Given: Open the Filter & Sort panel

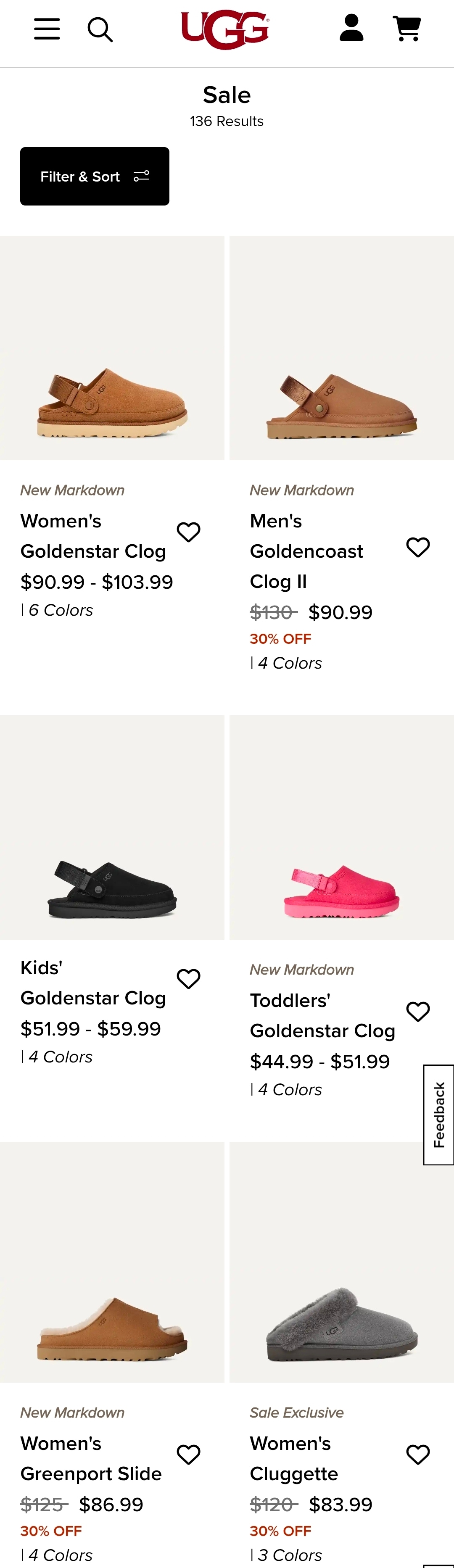Looking at the screenshot, I should coord(94,177).
